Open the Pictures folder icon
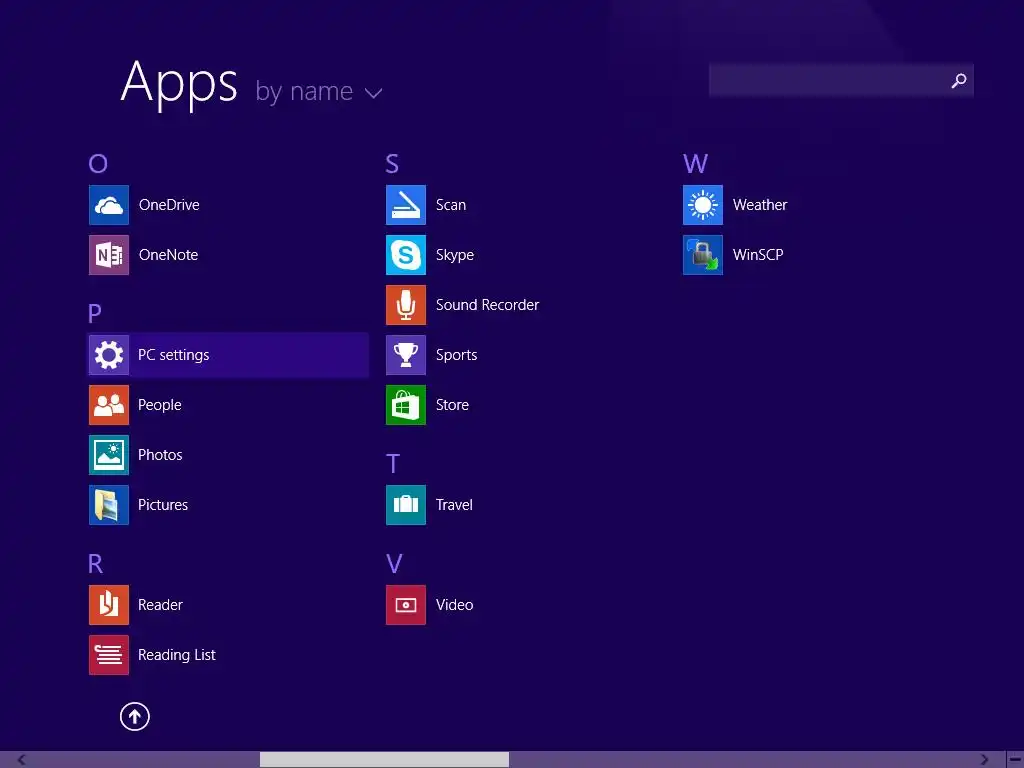The image size is (1024, 768). (109, 505)
